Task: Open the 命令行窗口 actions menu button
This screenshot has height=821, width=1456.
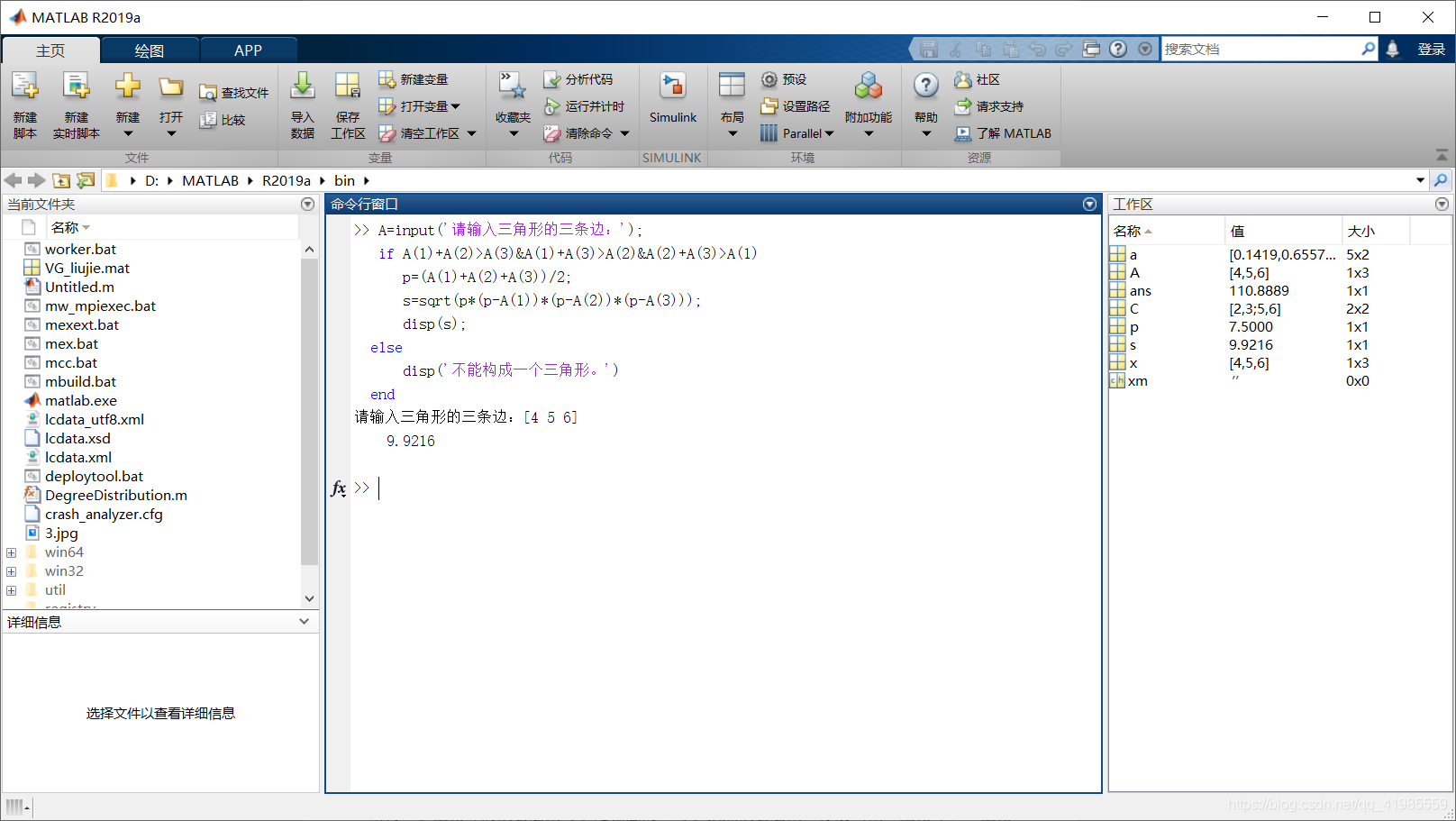Action: click(1089, 205)
